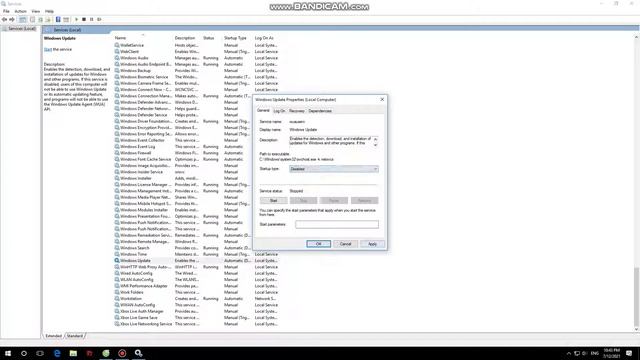This screenshot has height=360, width=640.
Task: Click the Refresh icon in the toolbar
Action: [40, 19]
